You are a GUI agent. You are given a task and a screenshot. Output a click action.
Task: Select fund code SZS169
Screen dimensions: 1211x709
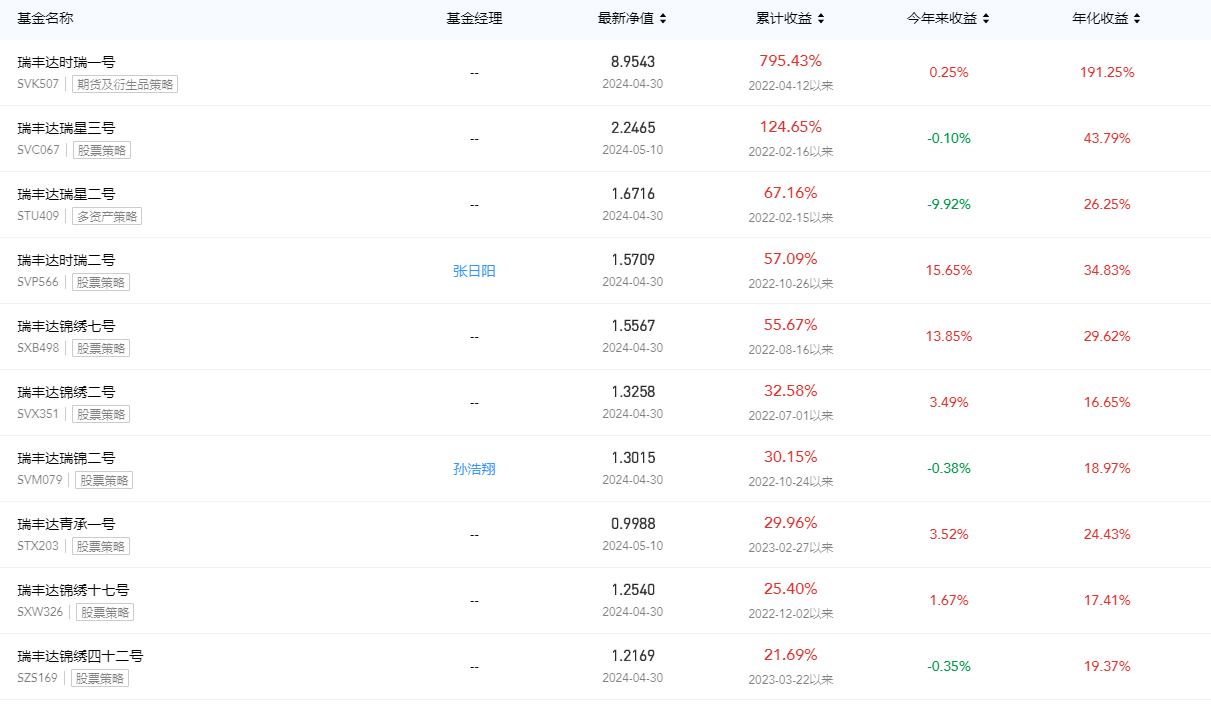(x=38, y=678)
